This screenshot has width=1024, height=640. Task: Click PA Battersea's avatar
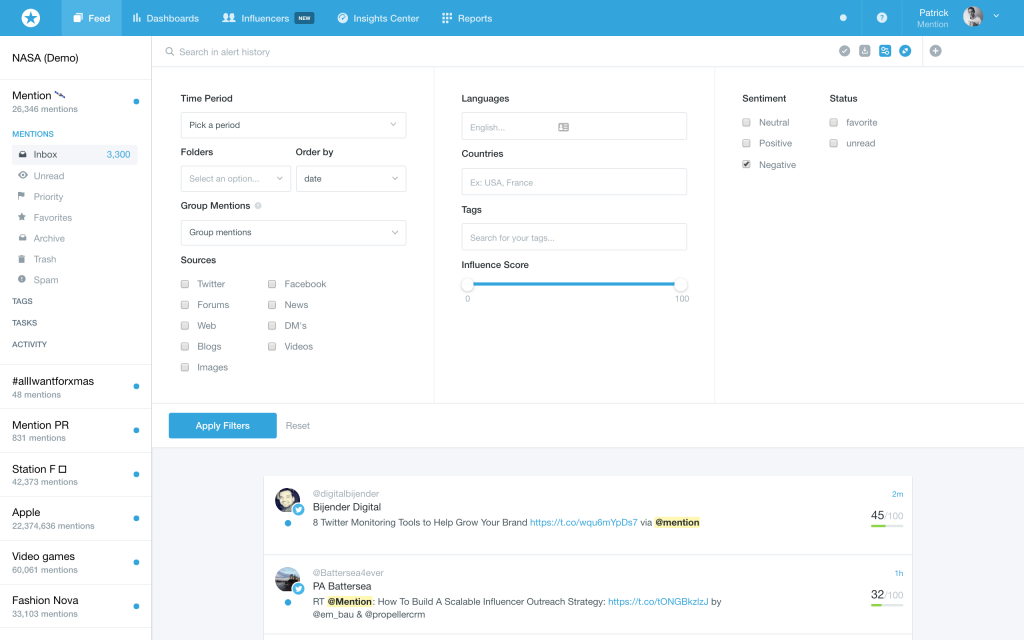coord(287,580)
